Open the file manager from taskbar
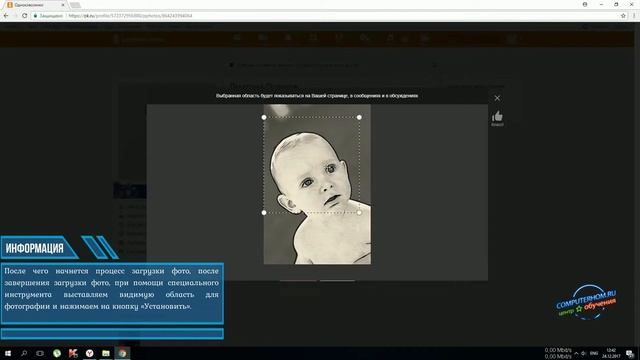The height and width of the screenshot is (360, 640). [x=106, y=353]
